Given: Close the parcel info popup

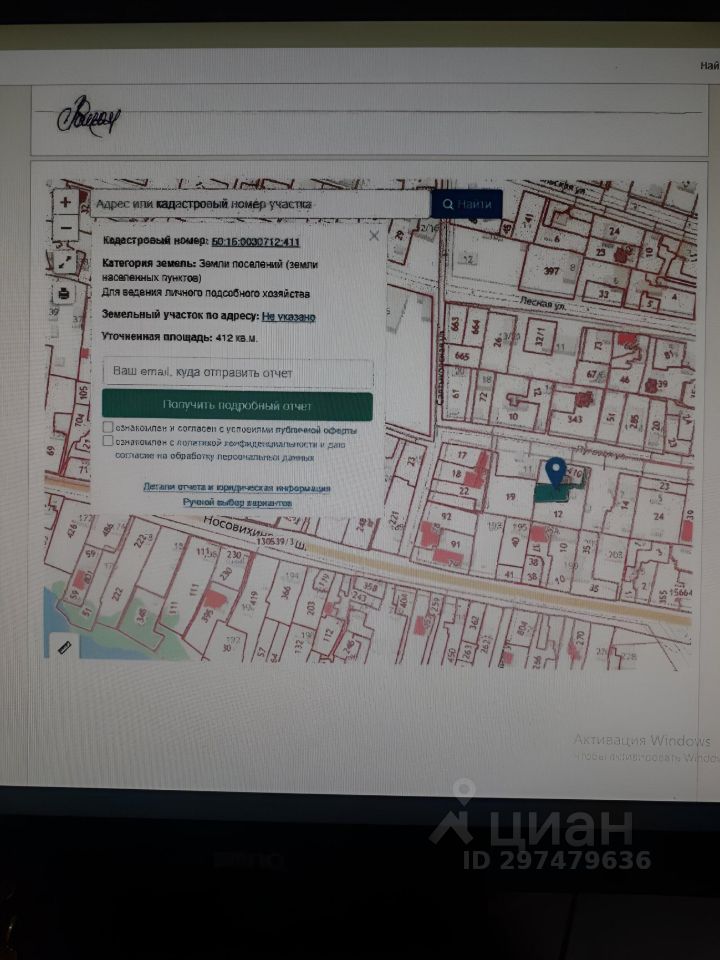Looking at the screenshot, I should [x=374, y=236].
